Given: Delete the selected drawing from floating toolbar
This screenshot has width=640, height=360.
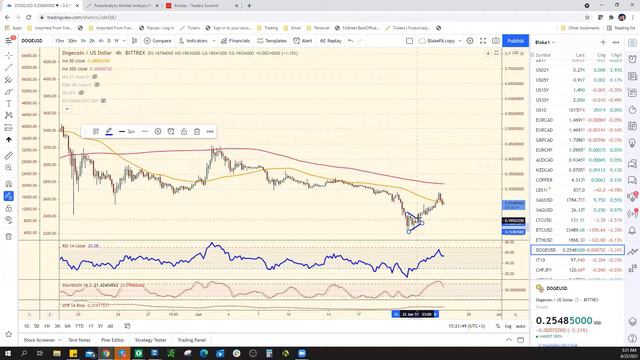Looking at the screenshot, I should point(197,131).
